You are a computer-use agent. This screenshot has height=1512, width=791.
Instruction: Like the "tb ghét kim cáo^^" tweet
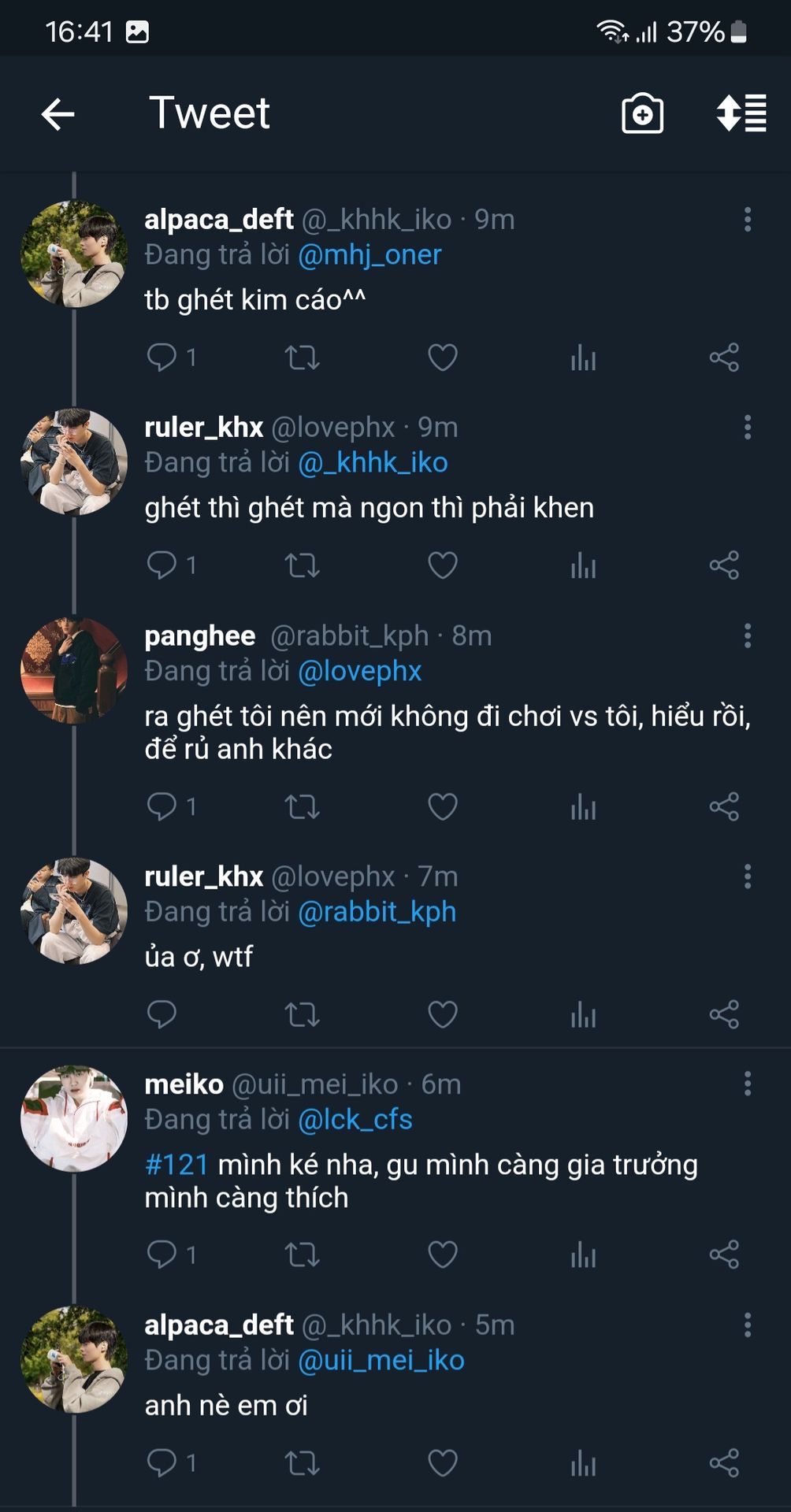coord(442,358)
